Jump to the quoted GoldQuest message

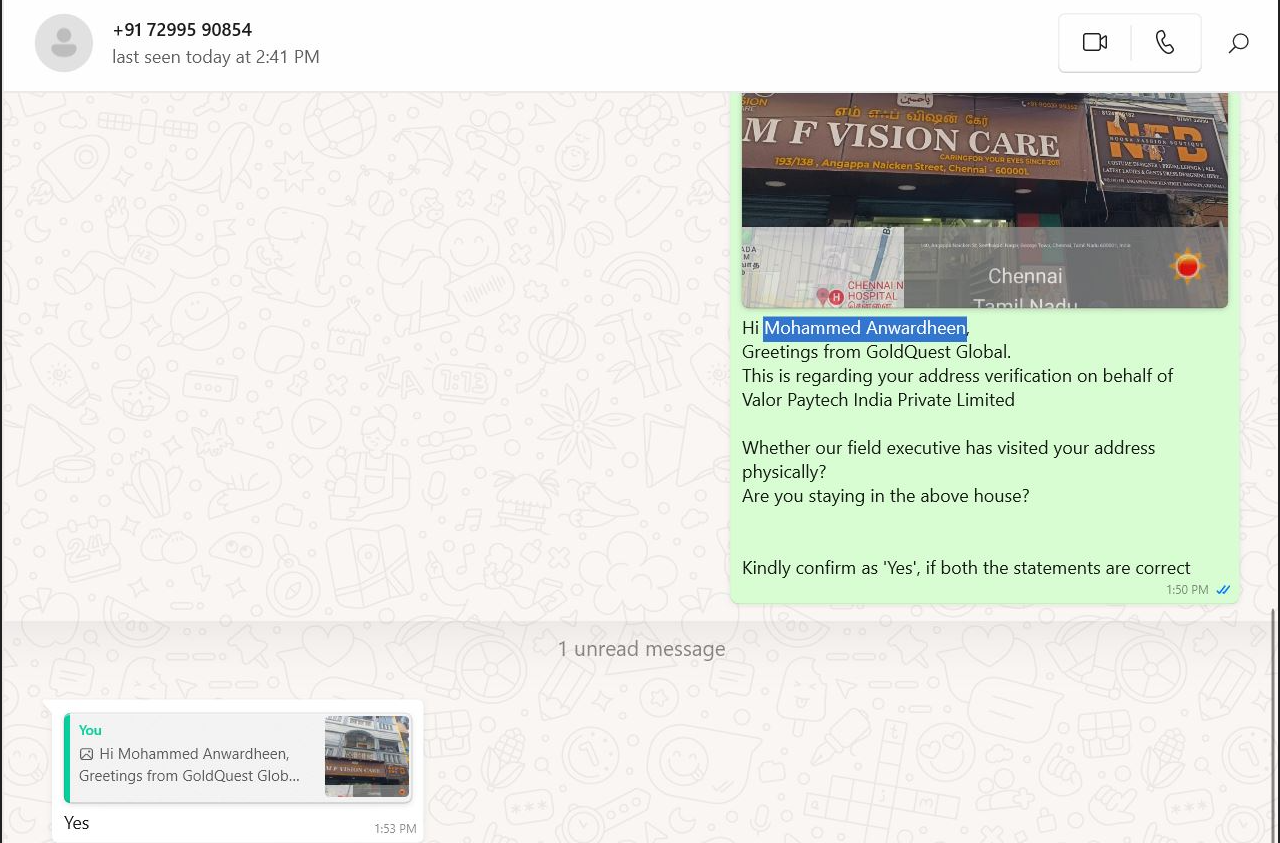point(190,765)
